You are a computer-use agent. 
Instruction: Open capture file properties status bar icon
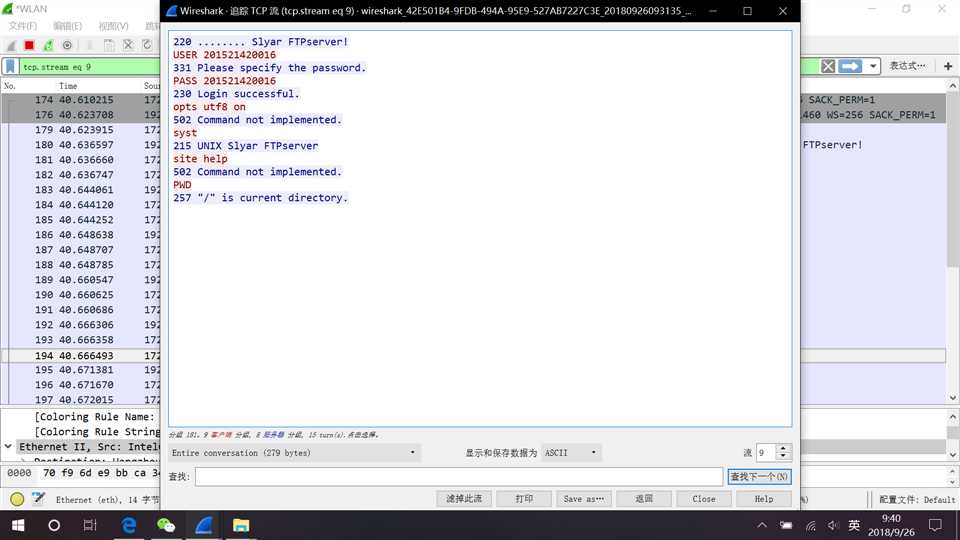(39, 498)
